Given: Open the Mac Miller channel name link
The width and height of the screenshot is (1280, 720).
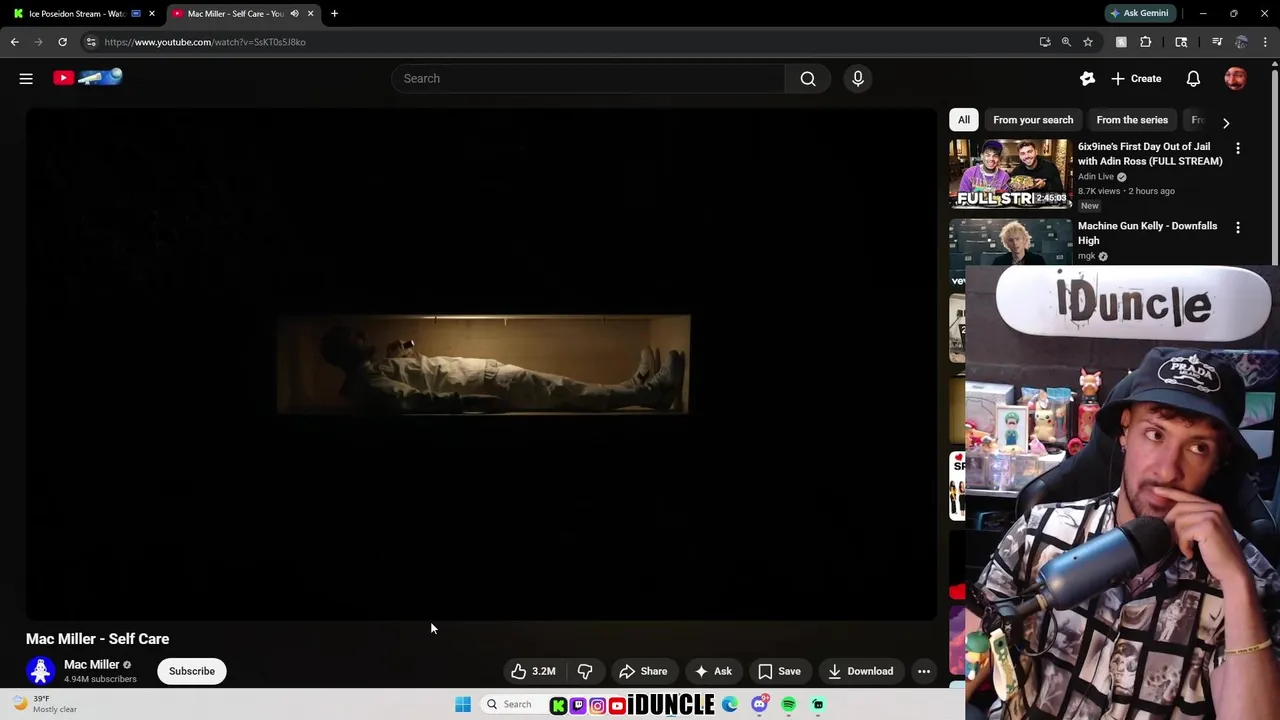Looking at the screenshot, I should coord(92,664).
